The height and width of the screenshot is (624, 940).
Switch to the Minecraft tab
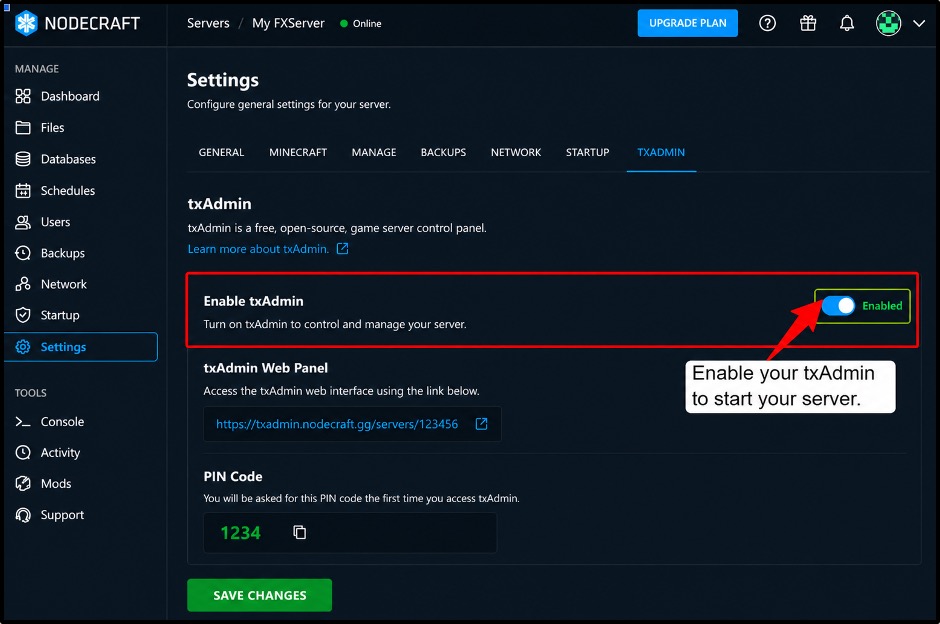[x=298, y=152]
